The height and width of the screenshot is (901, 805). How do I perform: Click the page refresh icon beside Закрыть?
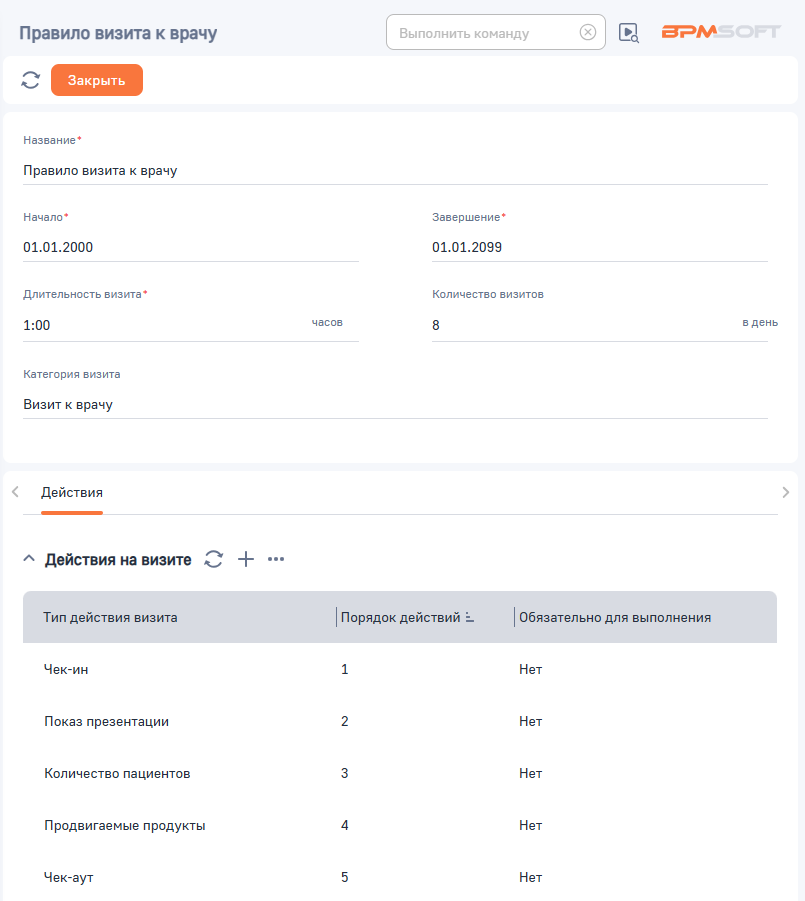pyautogui.click(x=30, y=80)
